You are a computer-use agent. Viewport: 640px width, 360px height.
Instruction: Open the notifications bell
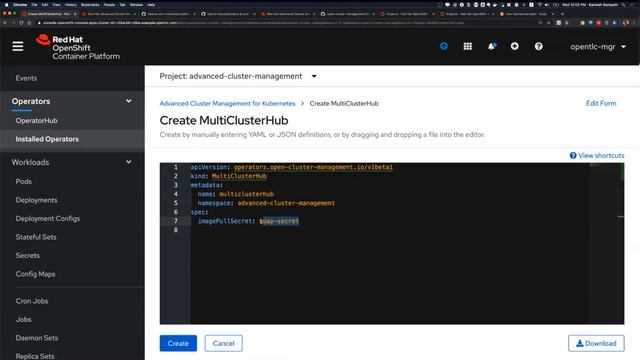pos(491,47)
